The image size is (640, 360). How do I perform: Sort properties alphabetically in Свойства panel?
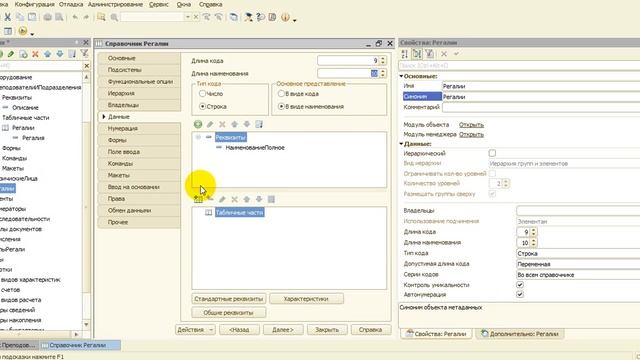point(404,53)
